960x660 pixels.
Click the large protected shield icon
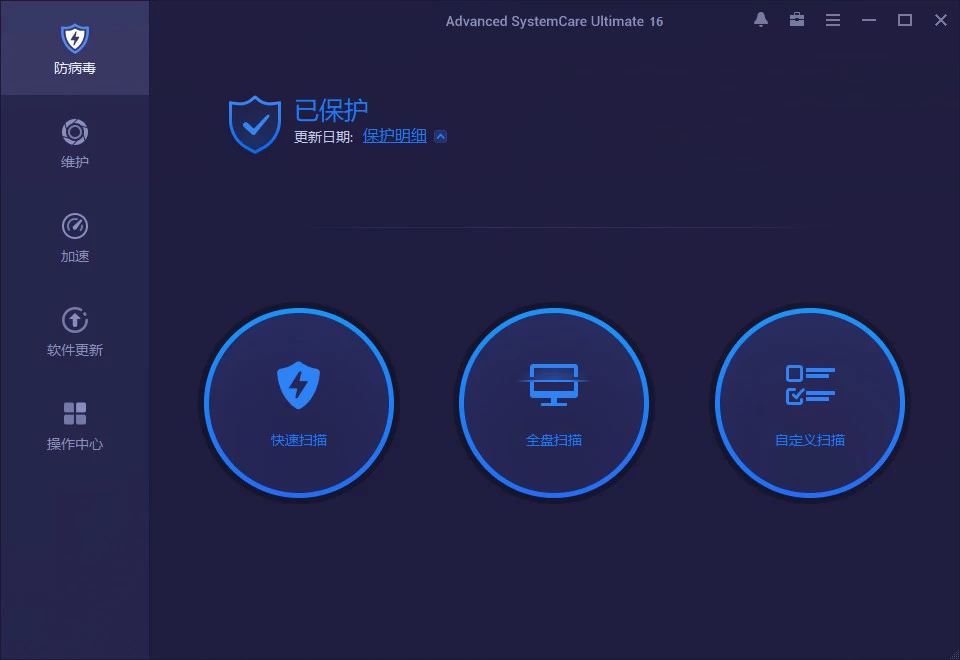255,124
